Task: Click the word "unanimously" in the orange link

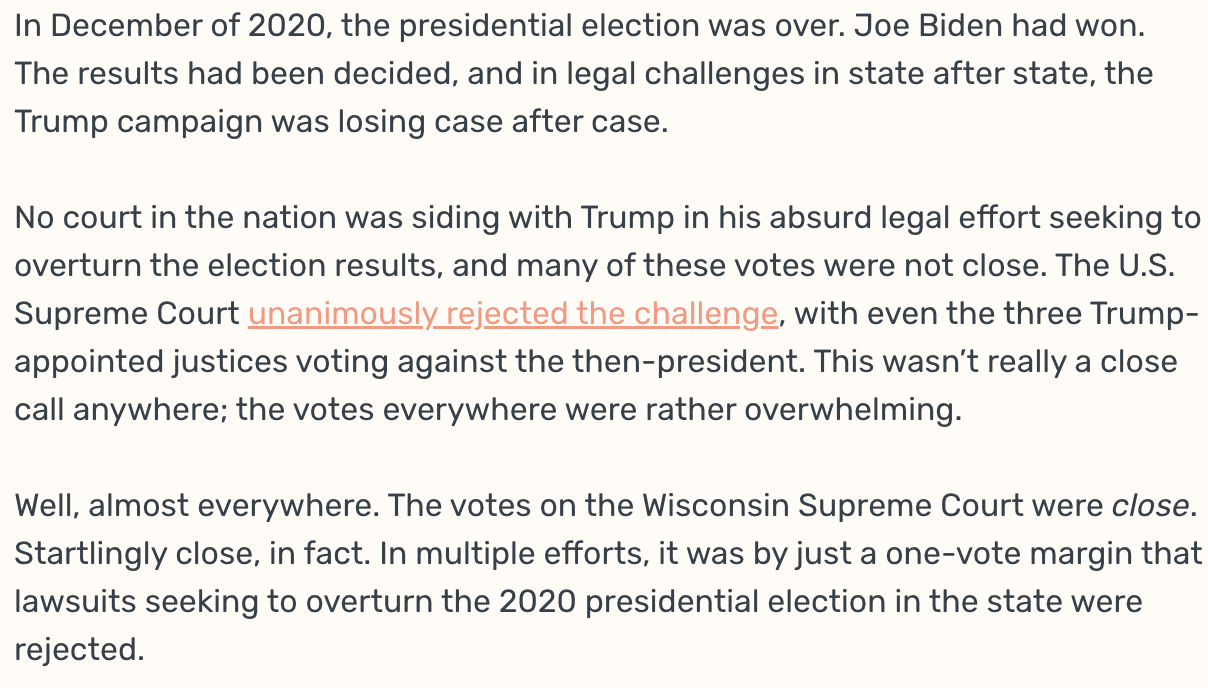Action: [344, 315]
